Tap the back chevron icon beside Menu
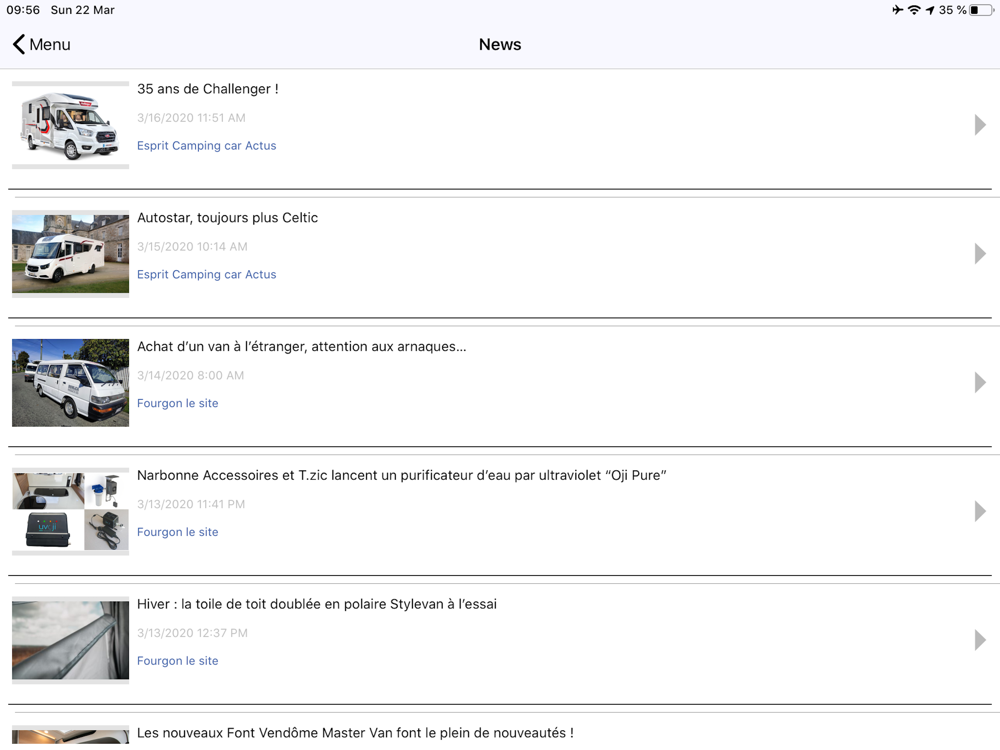The image size is (1000, 750). [x=18, y=45]
